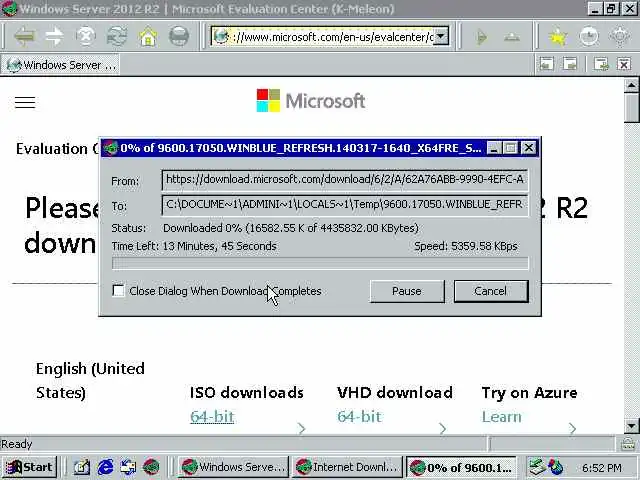This screenshot has width=640, height=480.
Task: Click the page scrollbar up arrow
Action: 631,86
